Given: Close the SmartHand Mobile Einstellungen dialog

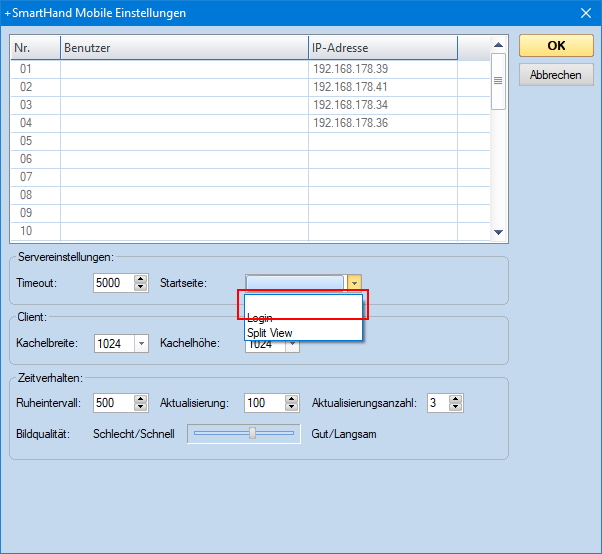Looking at the screenshot, I should [586, 13].
